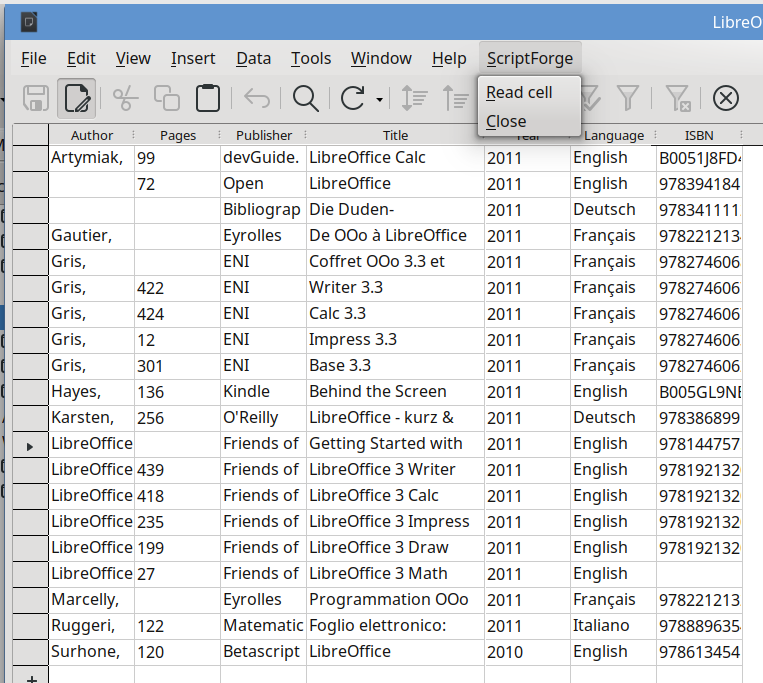Click the circled X icon in the toolbar
The height and width of the screenshot is (683, 763).
click(726, 98)
